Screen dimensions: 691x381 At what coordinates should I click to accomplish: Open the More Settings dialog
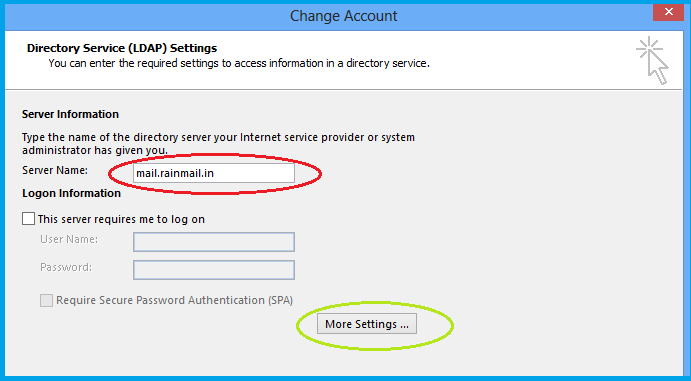coord(367,324)
